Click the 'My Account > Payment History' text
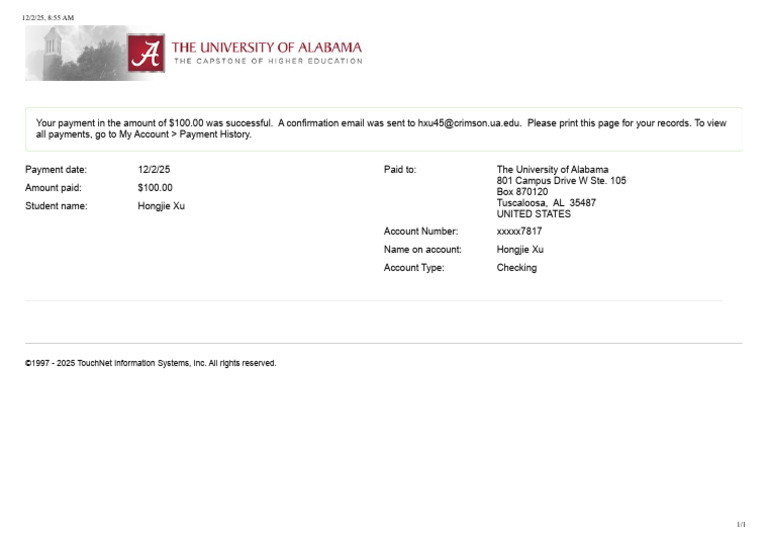Viewport: 768px width, 543px height. (185, 134)
